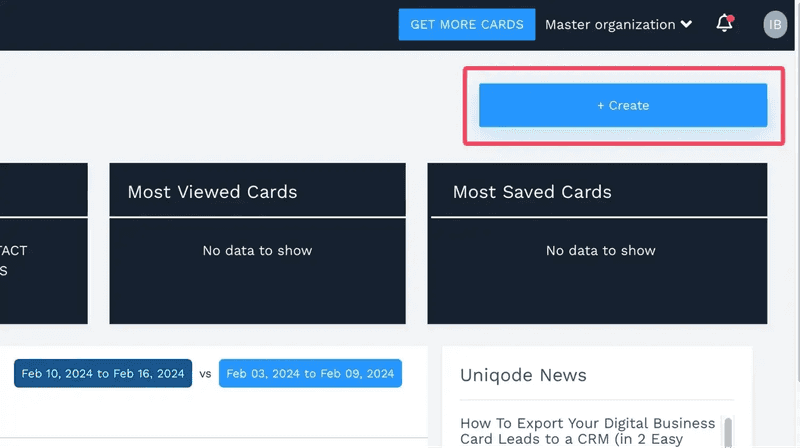The image size is (800, 448).
Task: Click 'No data to show' under Most Viewed Cards
Action: point(257,251)
